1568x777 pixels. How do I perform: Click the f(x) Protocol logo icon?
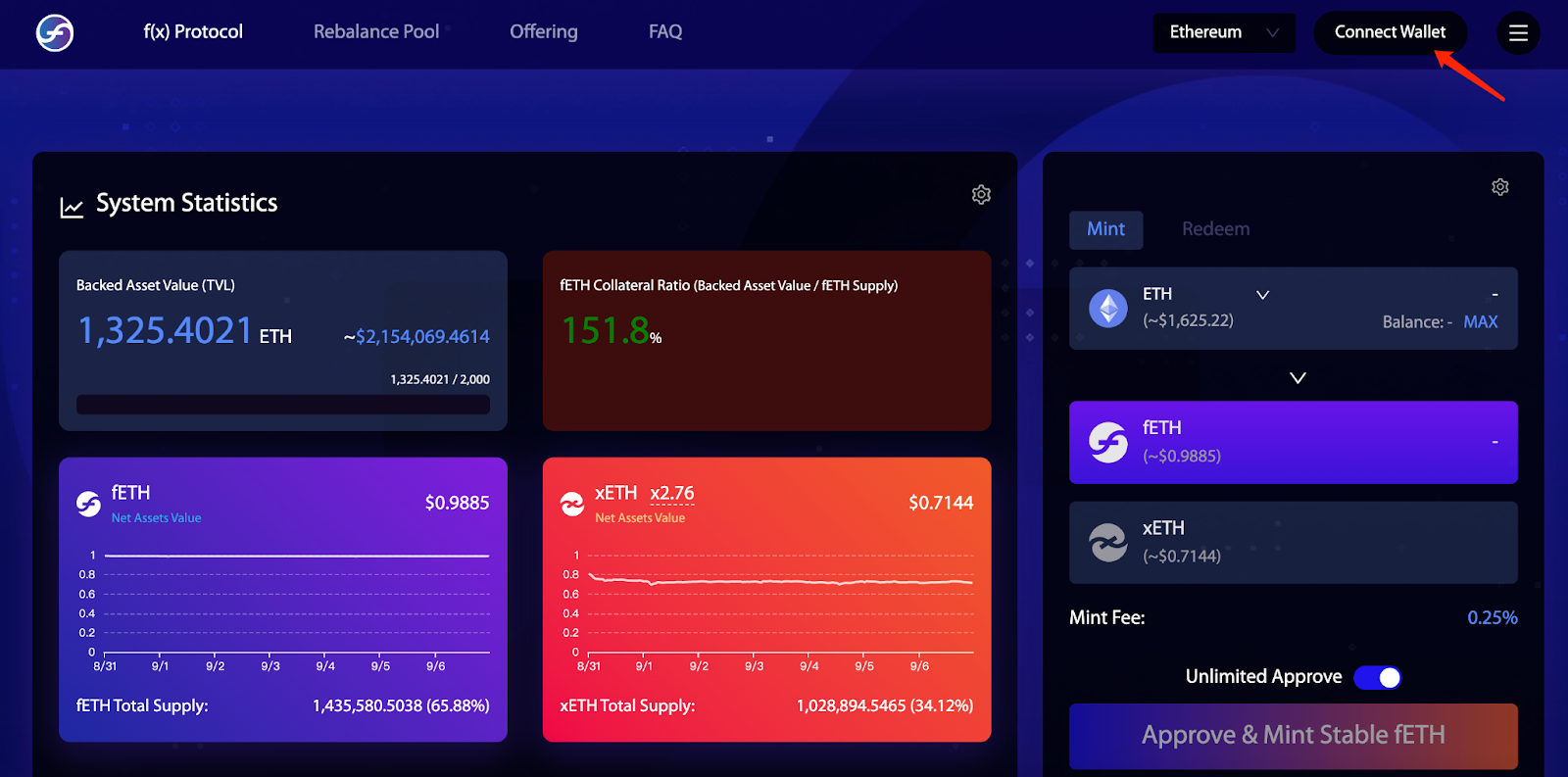55,32
